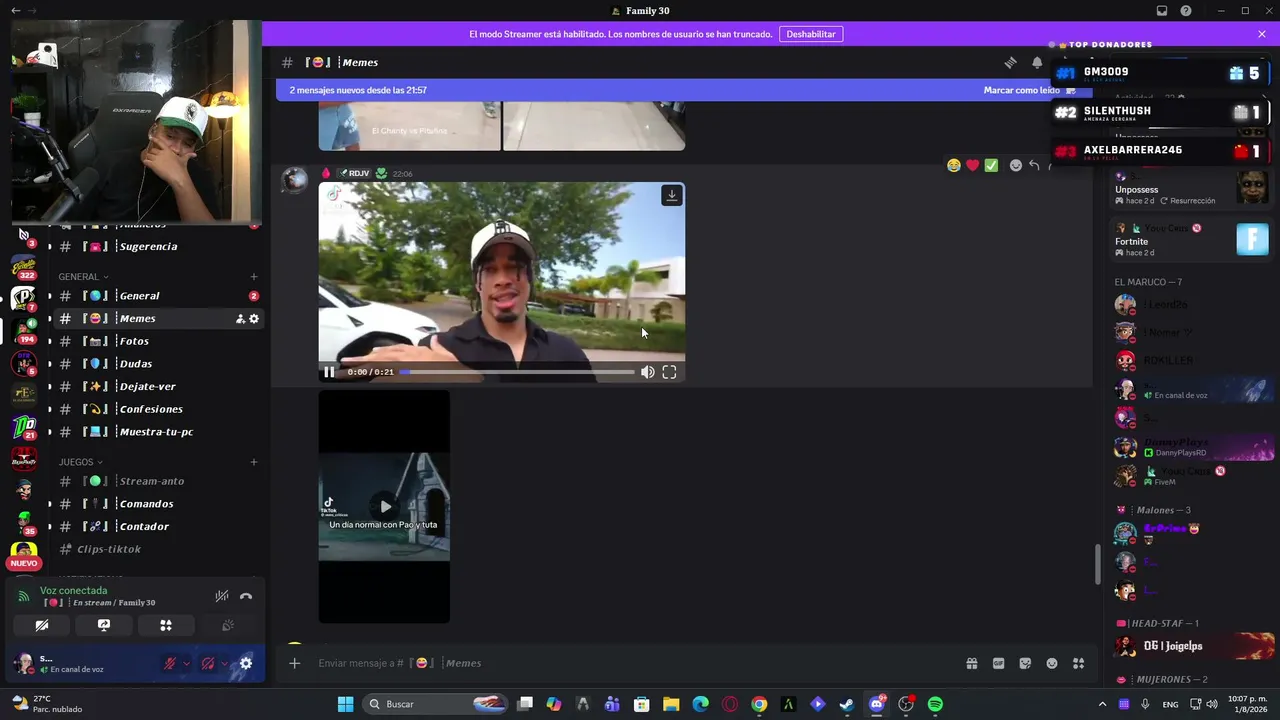1280x720 pixels.
Task: Pause the playing video
Action: coord(329,372)
